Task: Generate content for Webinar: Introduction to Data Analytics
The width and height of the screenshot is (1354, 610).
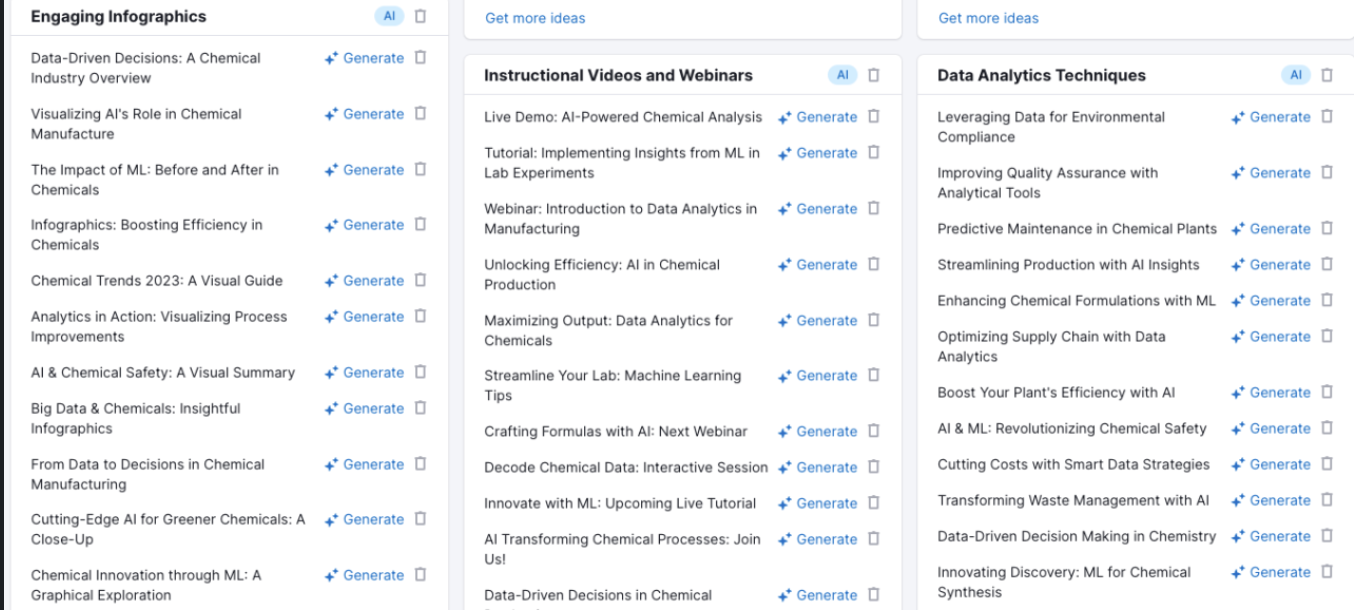Action: coord(818,209)
